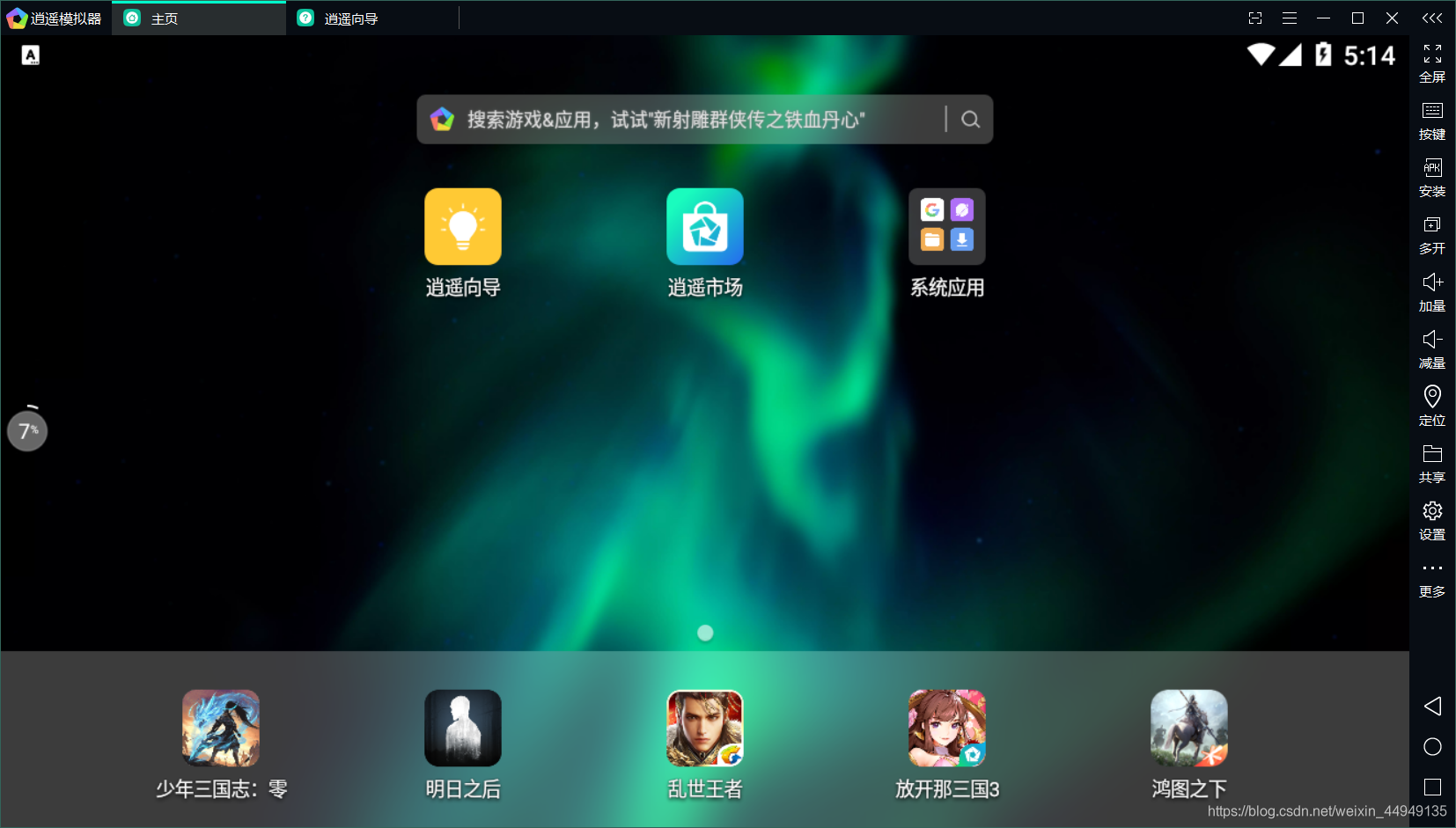Launch the 鸿图之下 game
This screenshot has width=1456, height=828.
click(x=1189, y=729)
